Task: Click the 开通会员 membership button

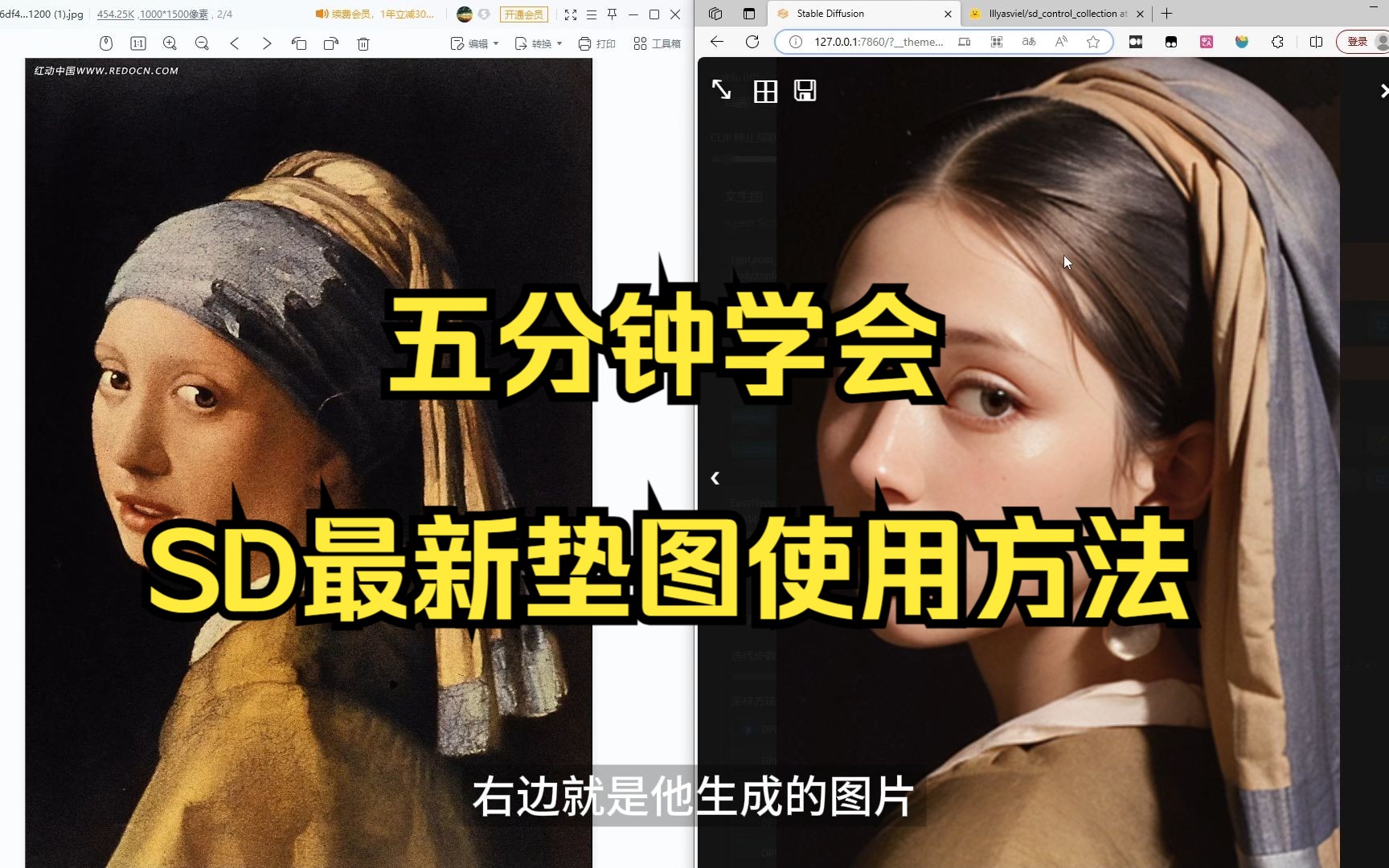Action: click(524, 14)
